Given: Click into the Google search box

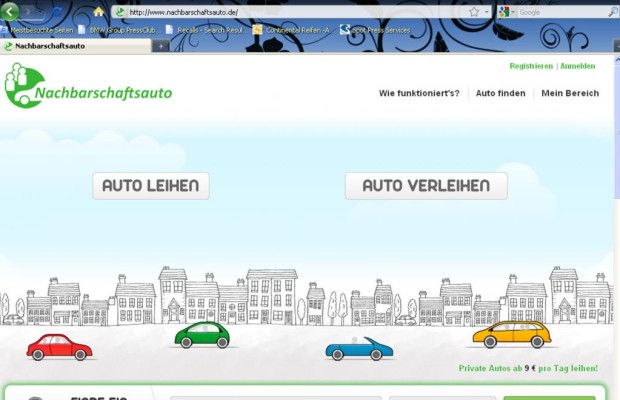Looking at the screenshot, I should click(x=561, y=12).
